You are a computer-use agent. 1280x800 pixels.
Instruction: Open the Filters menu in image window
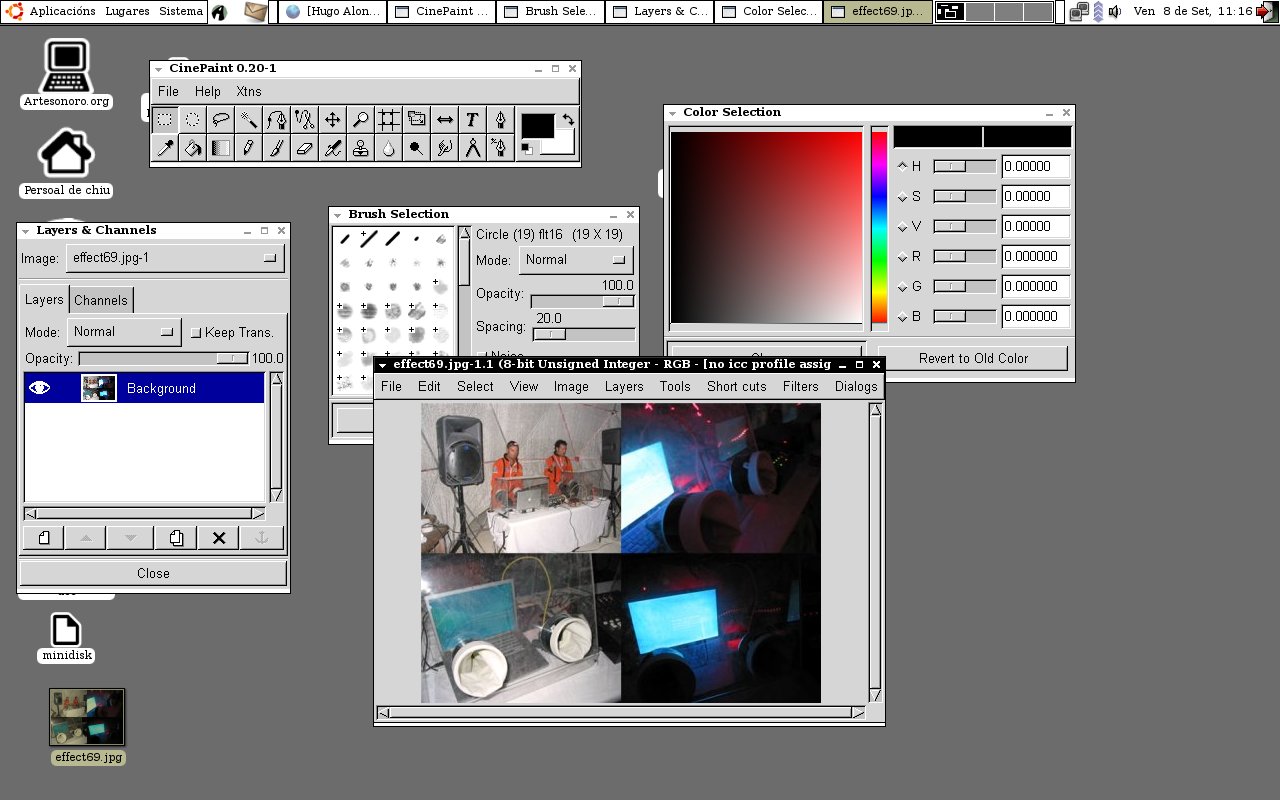pyautogui.click(x=800, y=386)
